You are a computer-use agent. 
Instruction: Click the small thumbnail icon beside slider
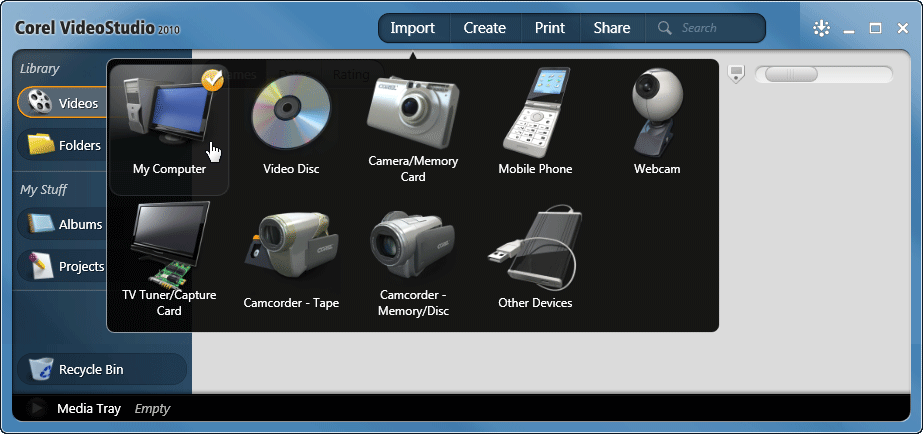tap(736, 74)
